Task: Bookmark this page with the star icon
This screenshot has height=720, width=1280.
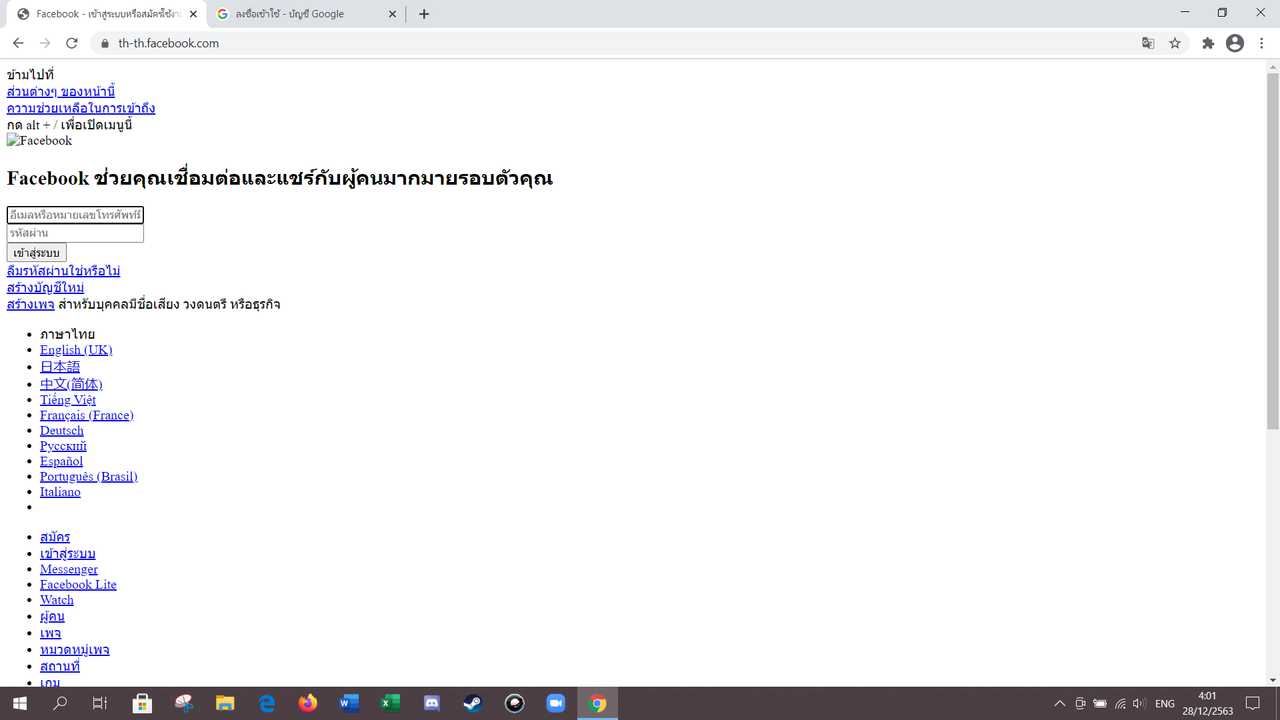Action: pyautogui.click(x=1175, y=43)
